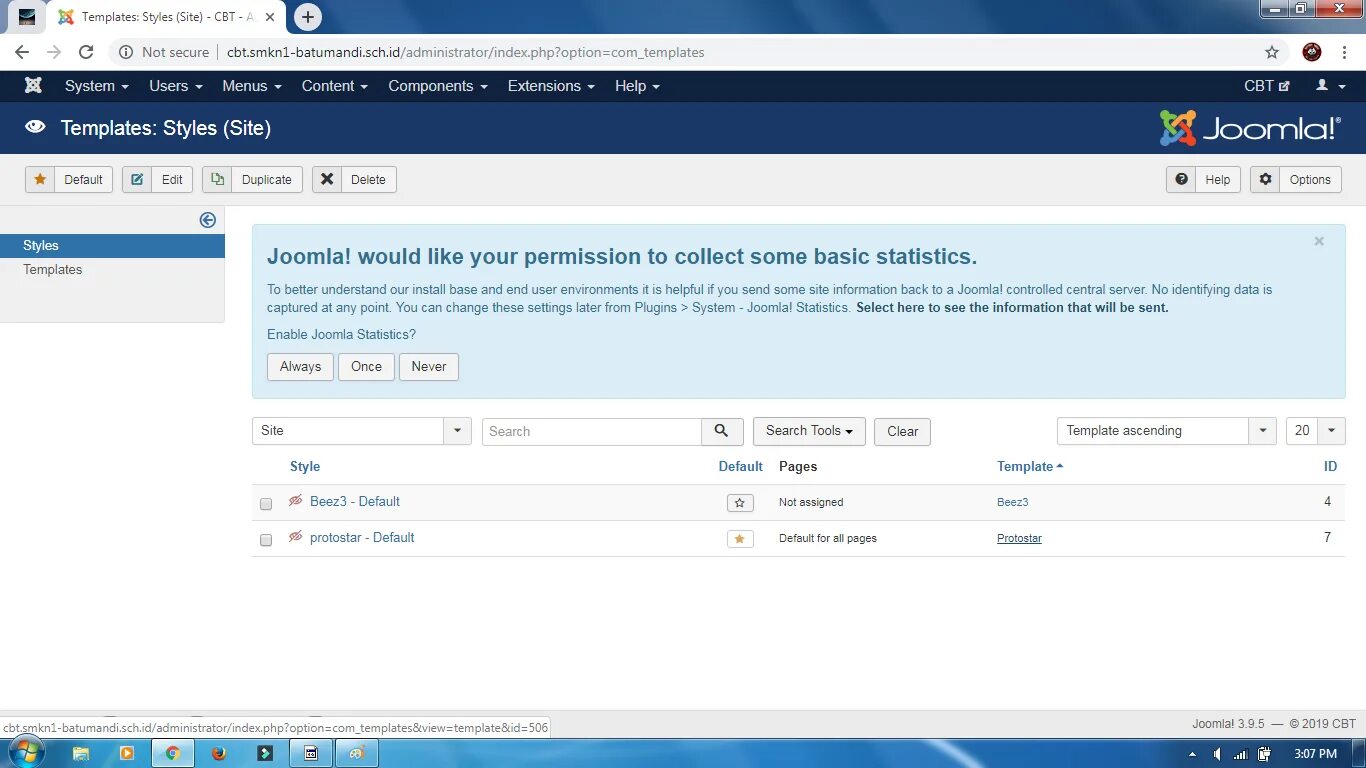This screenshot has width=1366, height=768.
Task: Launch Firefox from the taskbar
Action: pos(219,753)
